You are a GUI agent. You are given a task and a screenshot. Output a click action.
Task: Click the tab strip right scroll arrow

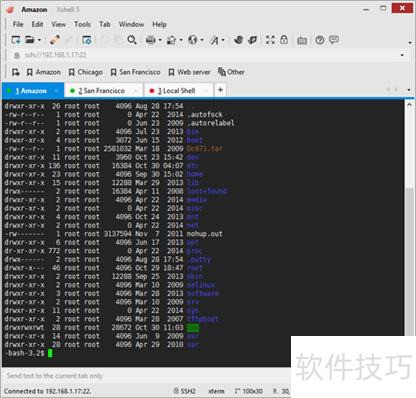point(396,90)
